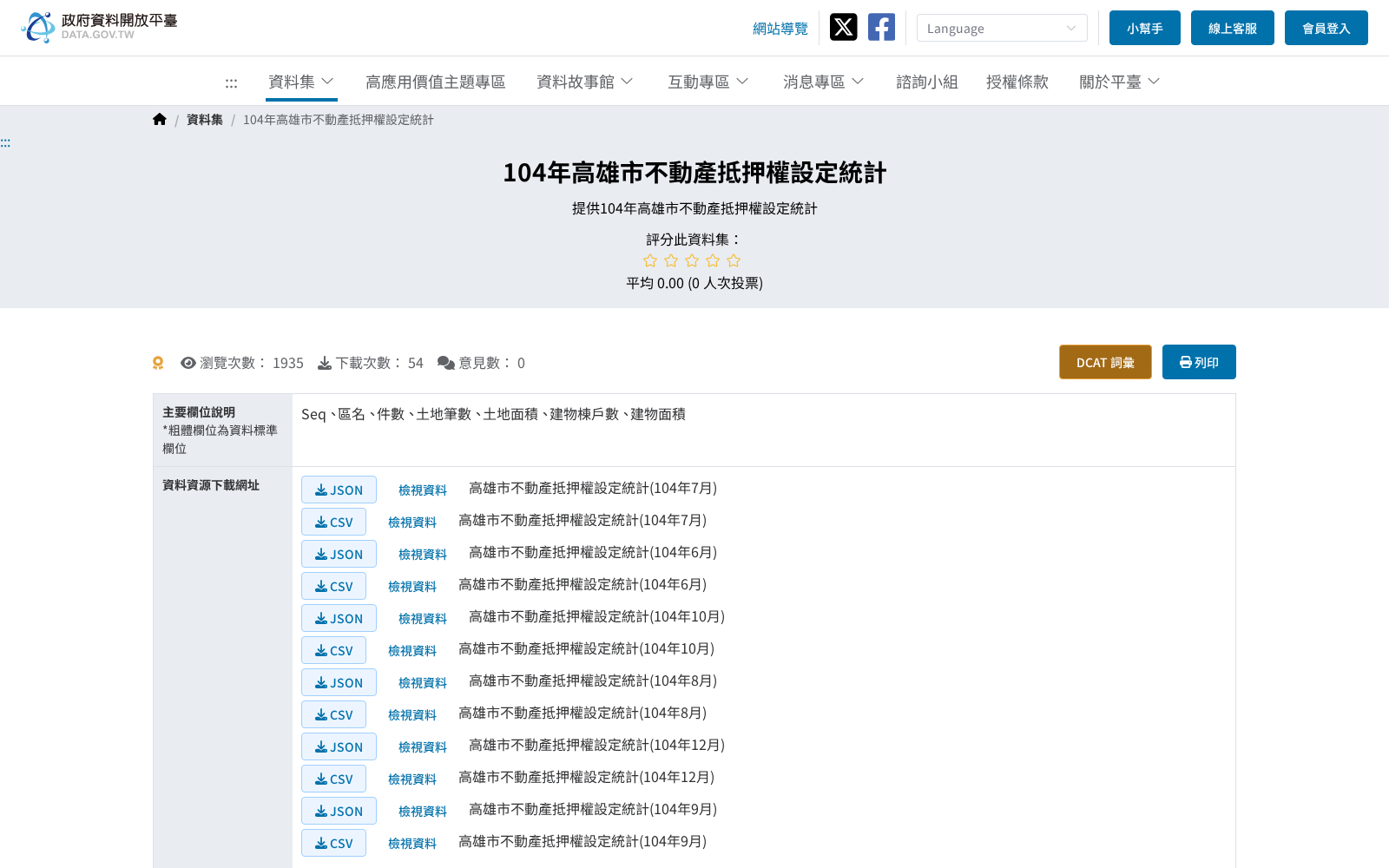Click 檢視資料 for CSV 104年7月

[x=412, y=523]
